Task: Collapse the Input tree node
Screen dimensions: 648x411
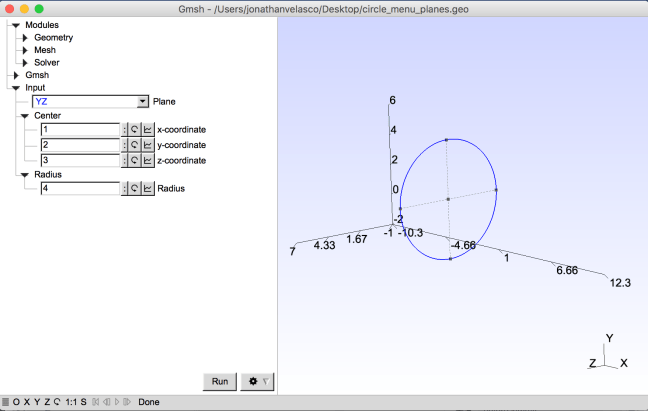Action: tap(16, 88)
